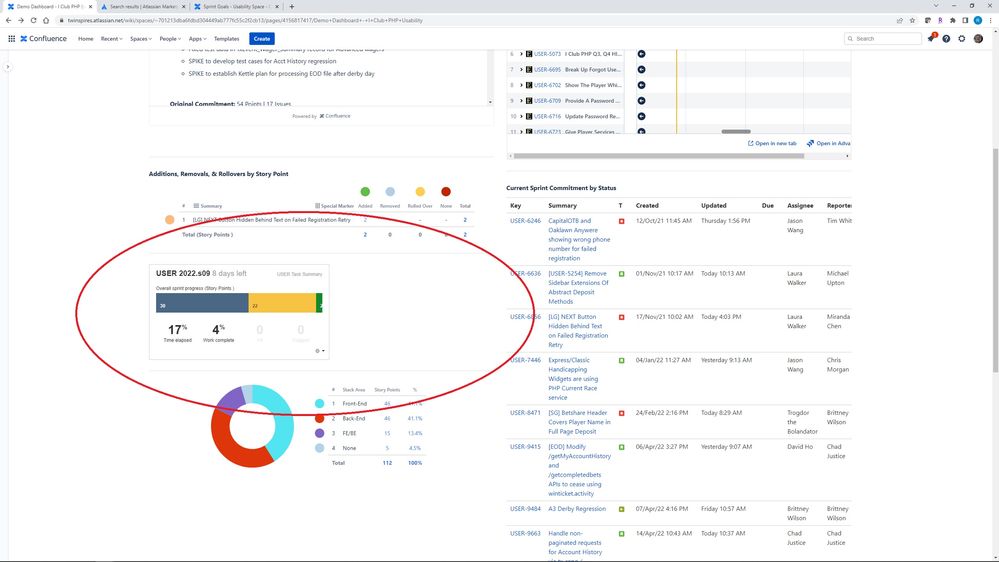Click the Create button
999x562 pixels.
coord(262,39)
